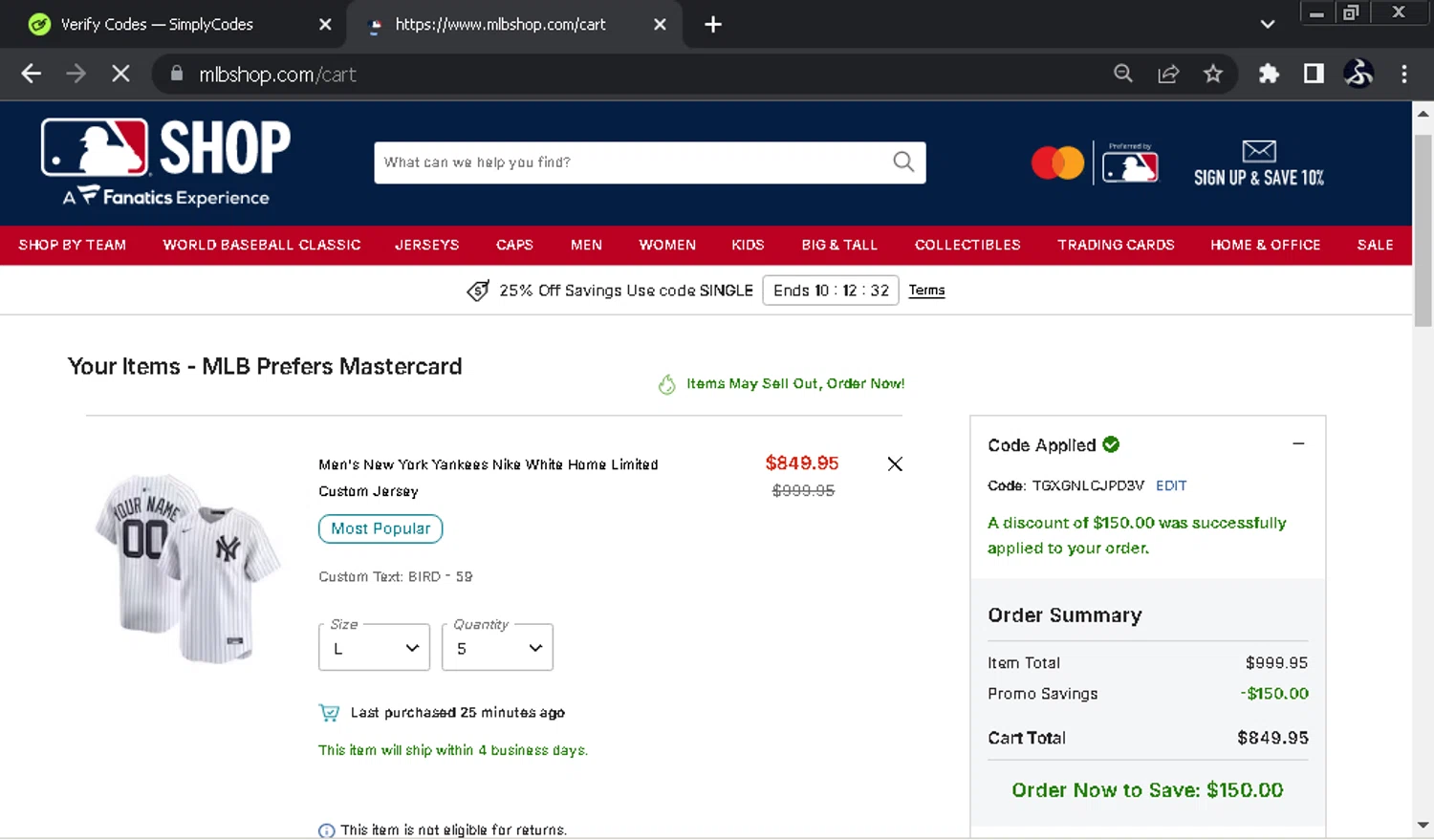The width and height of the screenshot is (1434, 840).
Task: Open the Big & Tall menu
Action: pos(839,245)
